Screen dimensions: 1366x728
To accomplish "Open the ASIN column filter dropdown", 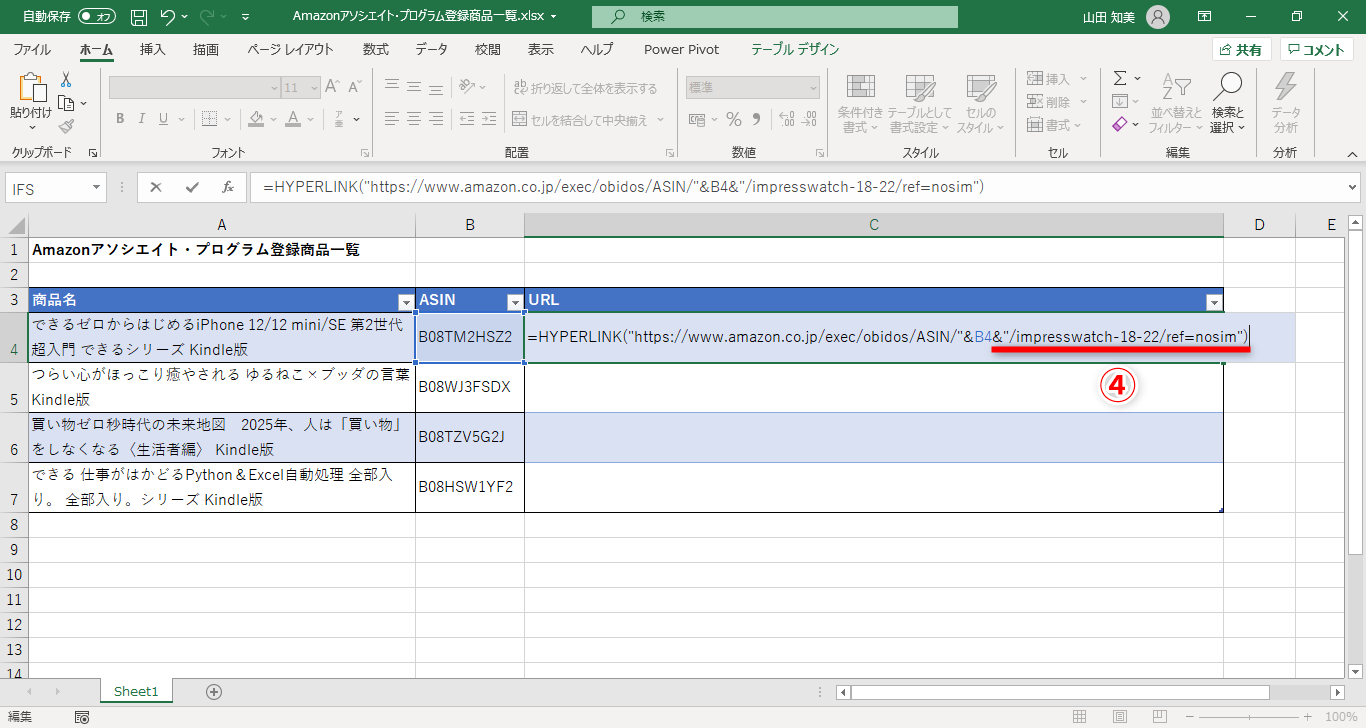I will click(x=515, y=302).
